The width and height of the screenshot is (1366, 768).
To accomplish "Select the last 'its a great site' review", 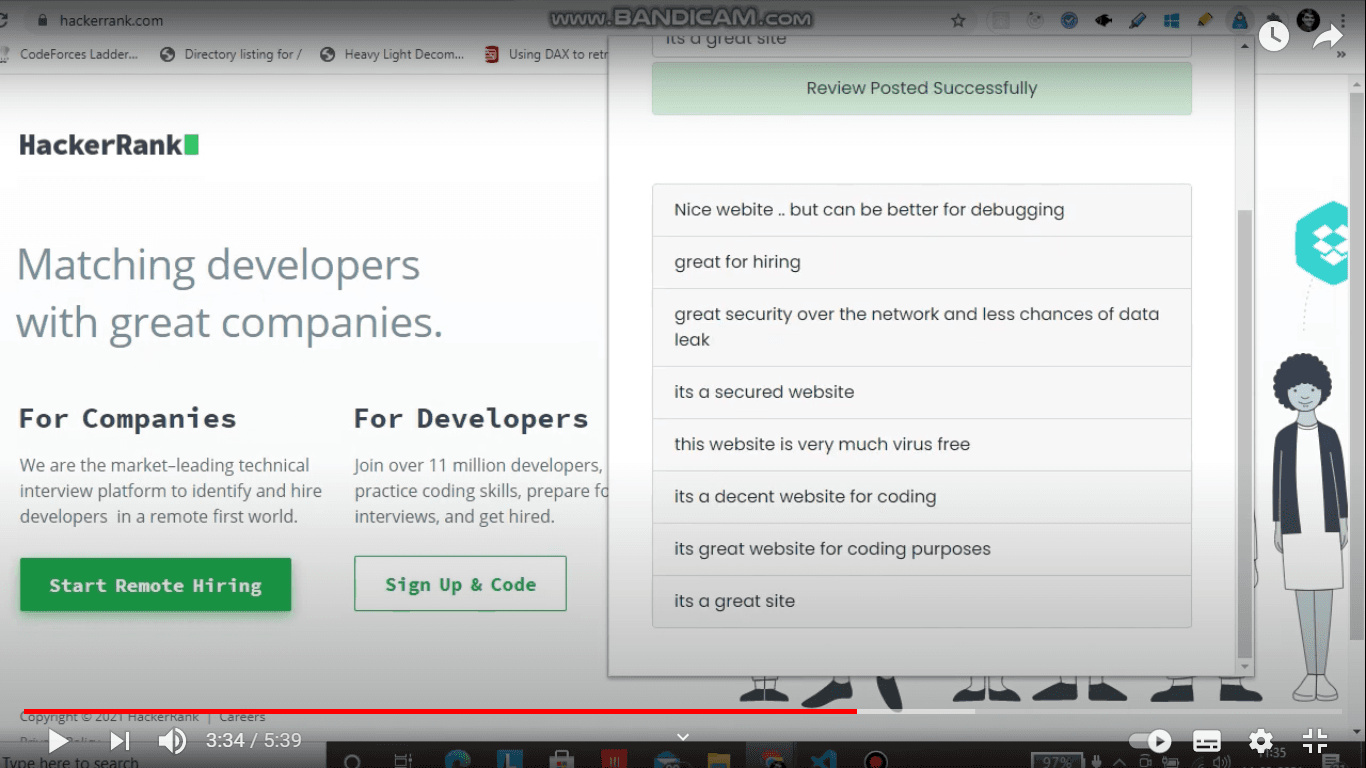I will (921, 601).
